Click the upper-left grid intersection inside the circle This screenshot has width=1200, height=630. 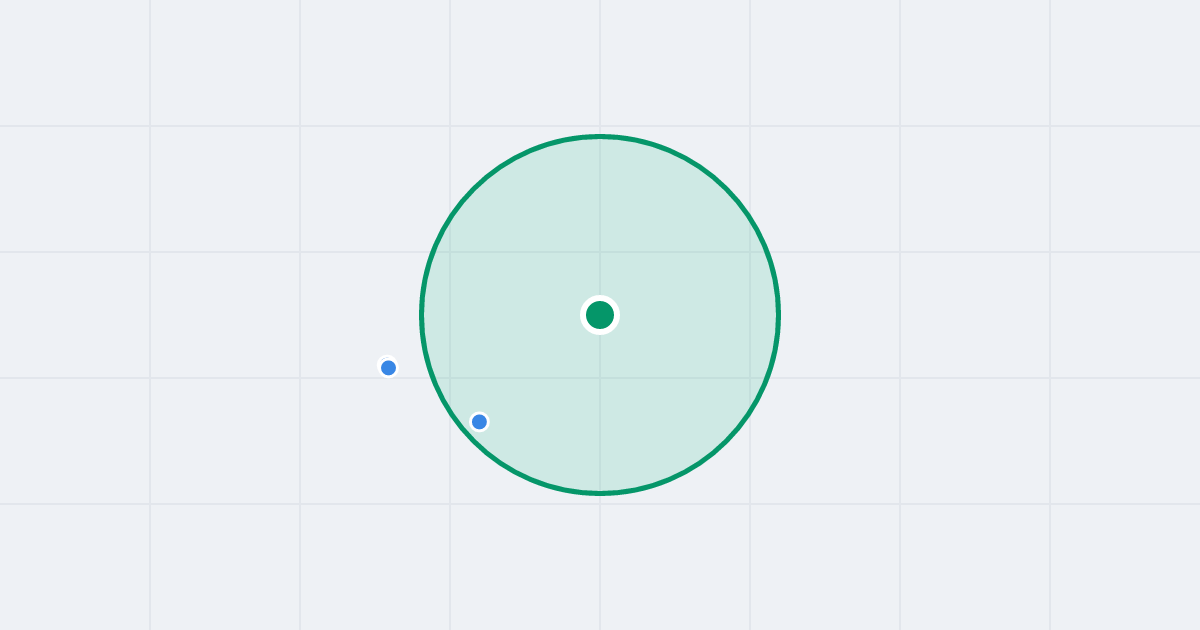tap(450, 252)
